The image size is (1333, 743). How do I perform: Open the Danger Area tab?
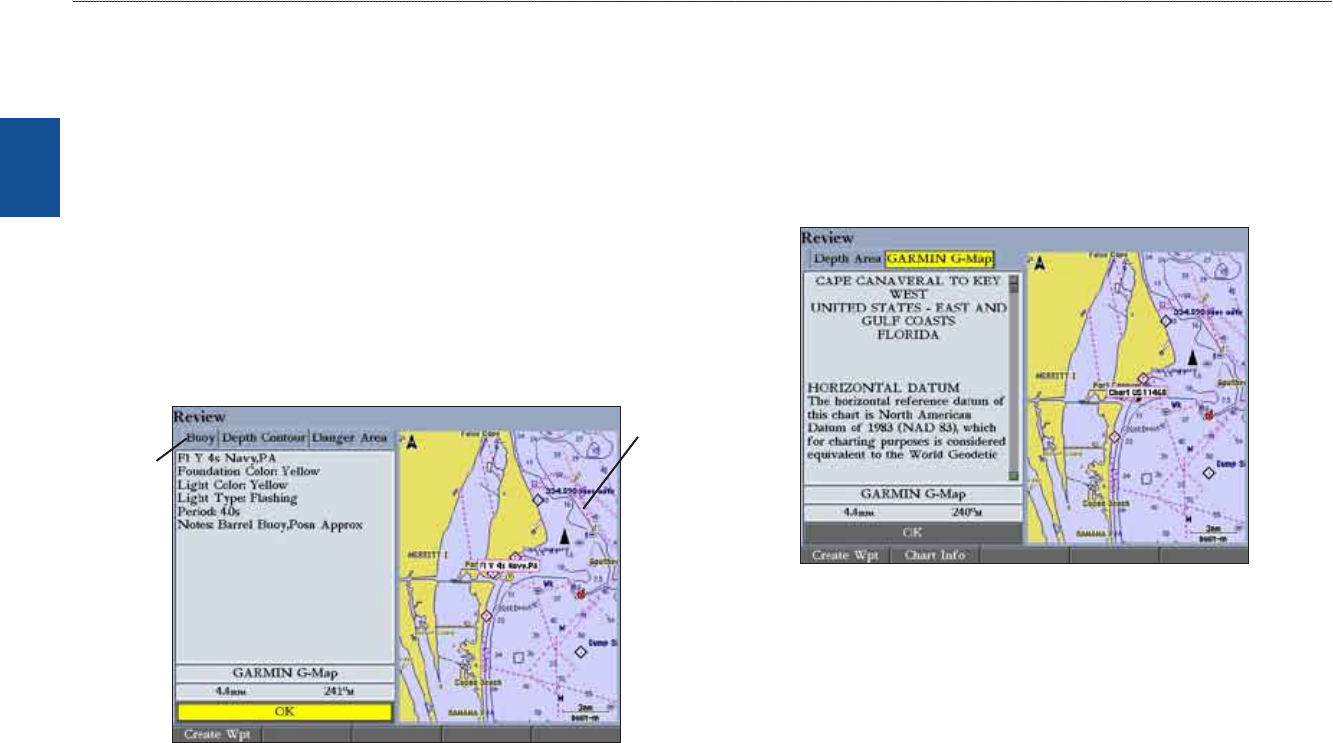click(x=350, y=439)
